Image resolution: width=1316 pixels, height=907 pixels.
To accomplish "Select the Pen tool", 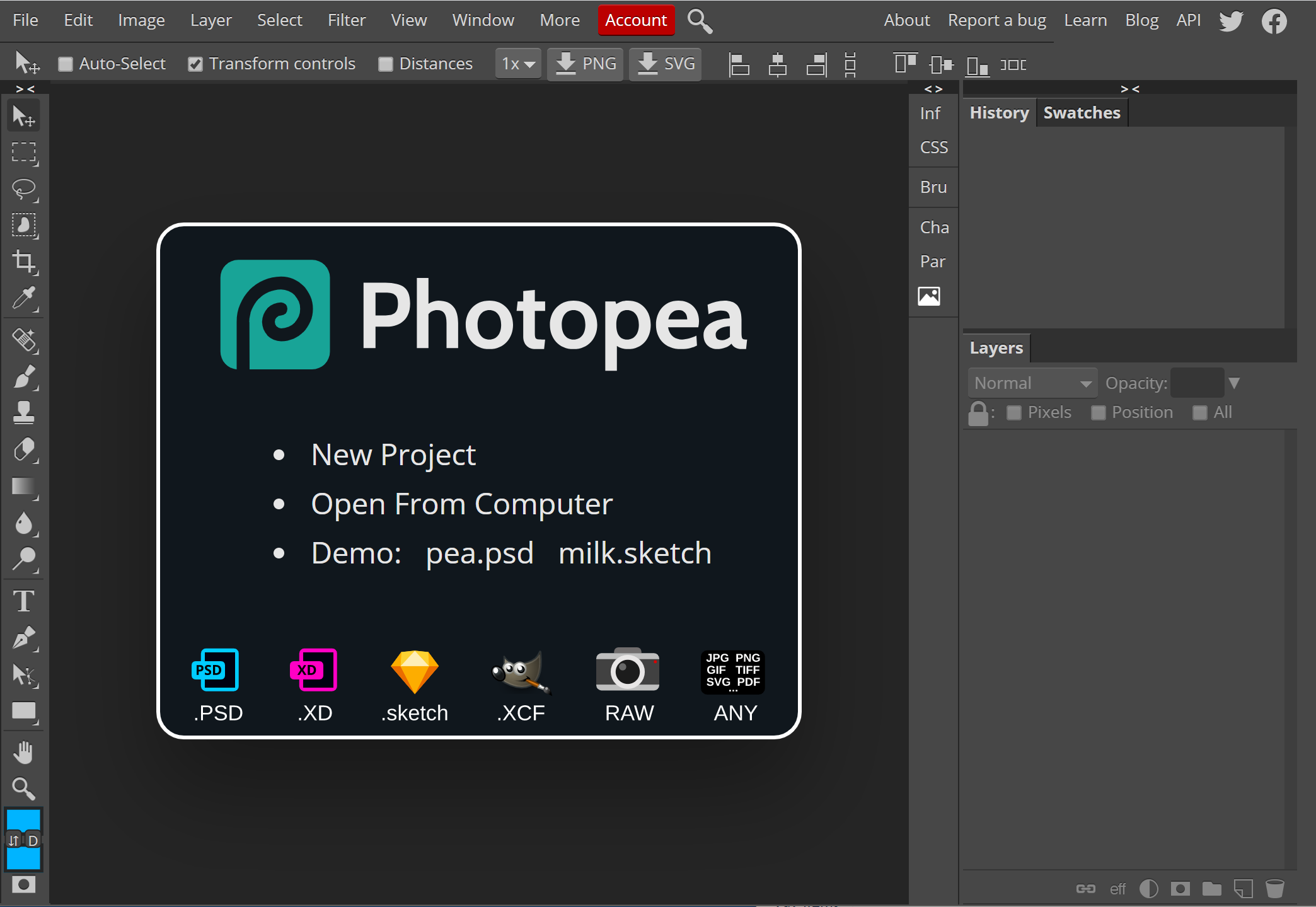I will (x=24, y=637).
